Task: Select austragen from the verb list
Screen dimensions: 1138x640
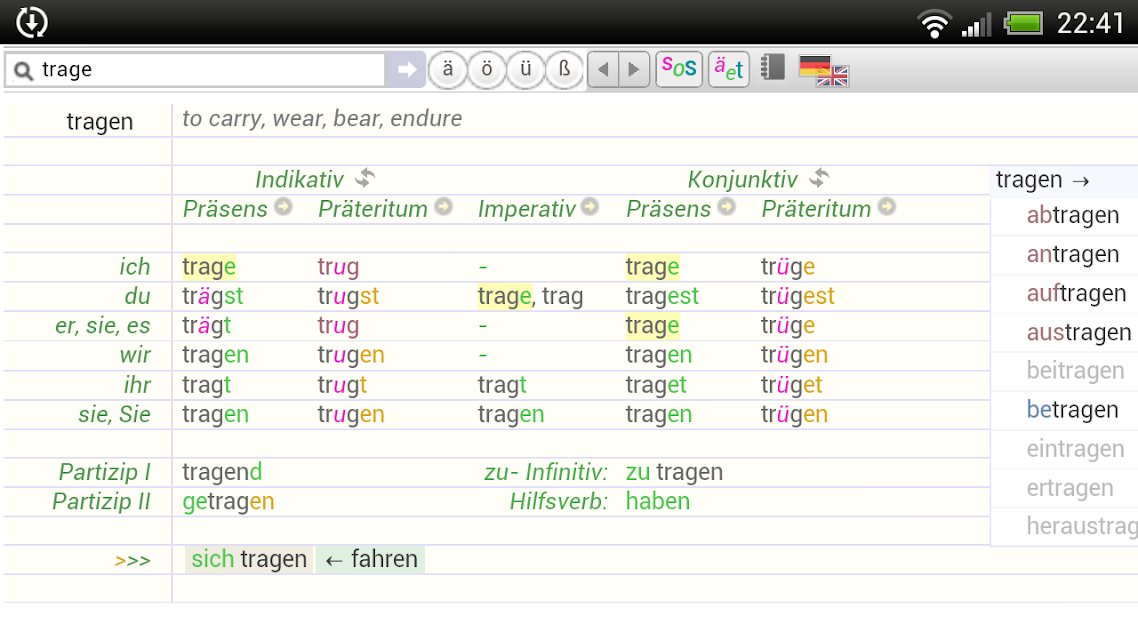Action: click(1078, 333)
